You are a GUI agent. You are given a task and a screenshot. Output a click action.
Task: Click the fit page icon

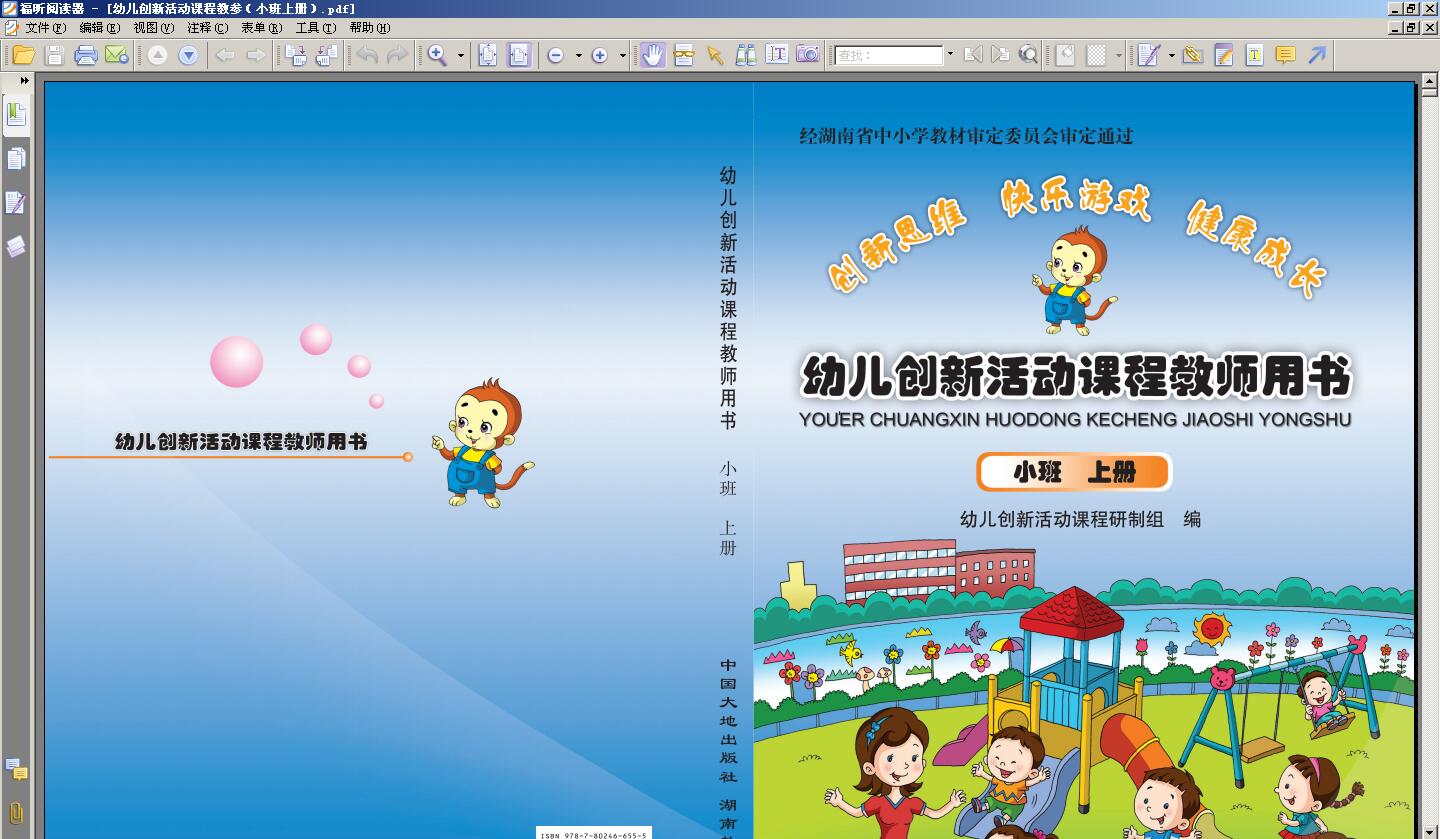[488, 55]
